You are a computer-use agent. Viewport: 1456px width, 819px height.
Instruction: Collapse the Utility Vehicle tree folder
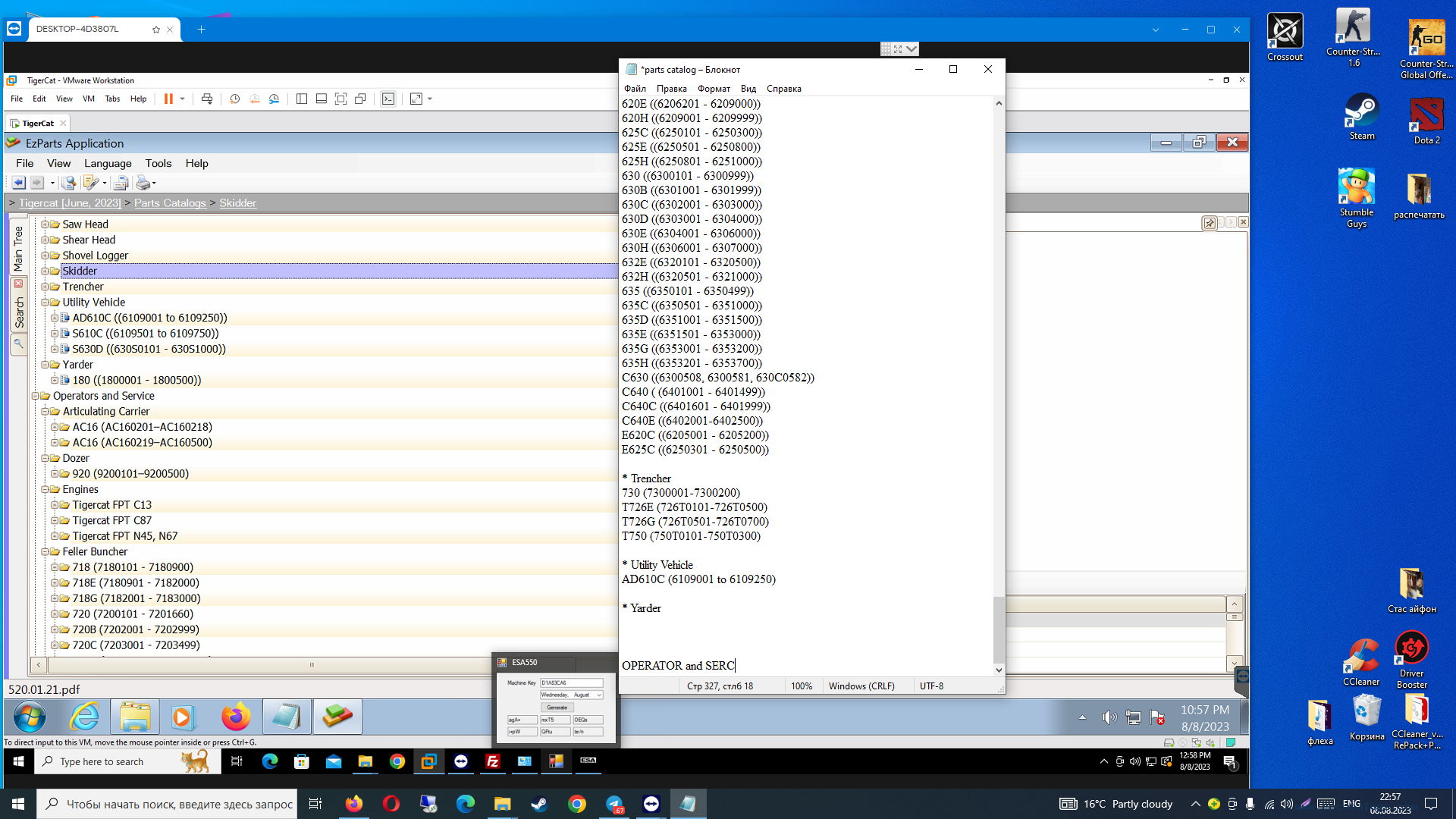(x=45, y=302)
